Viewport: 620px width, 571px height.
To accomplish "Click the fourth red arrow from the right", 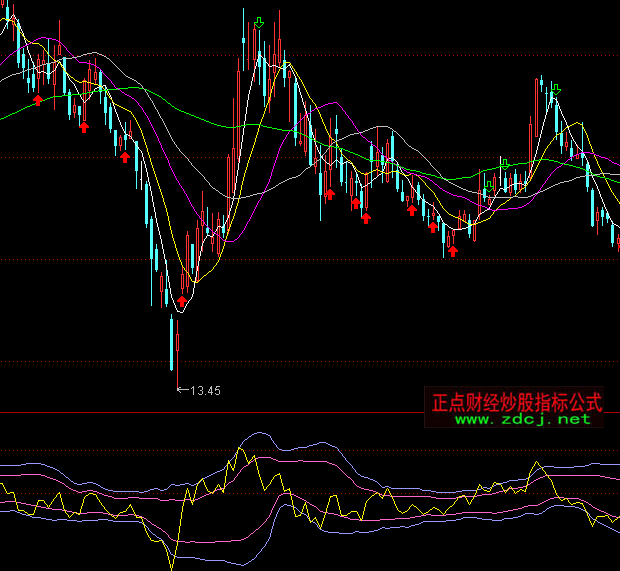I will 366,216.
